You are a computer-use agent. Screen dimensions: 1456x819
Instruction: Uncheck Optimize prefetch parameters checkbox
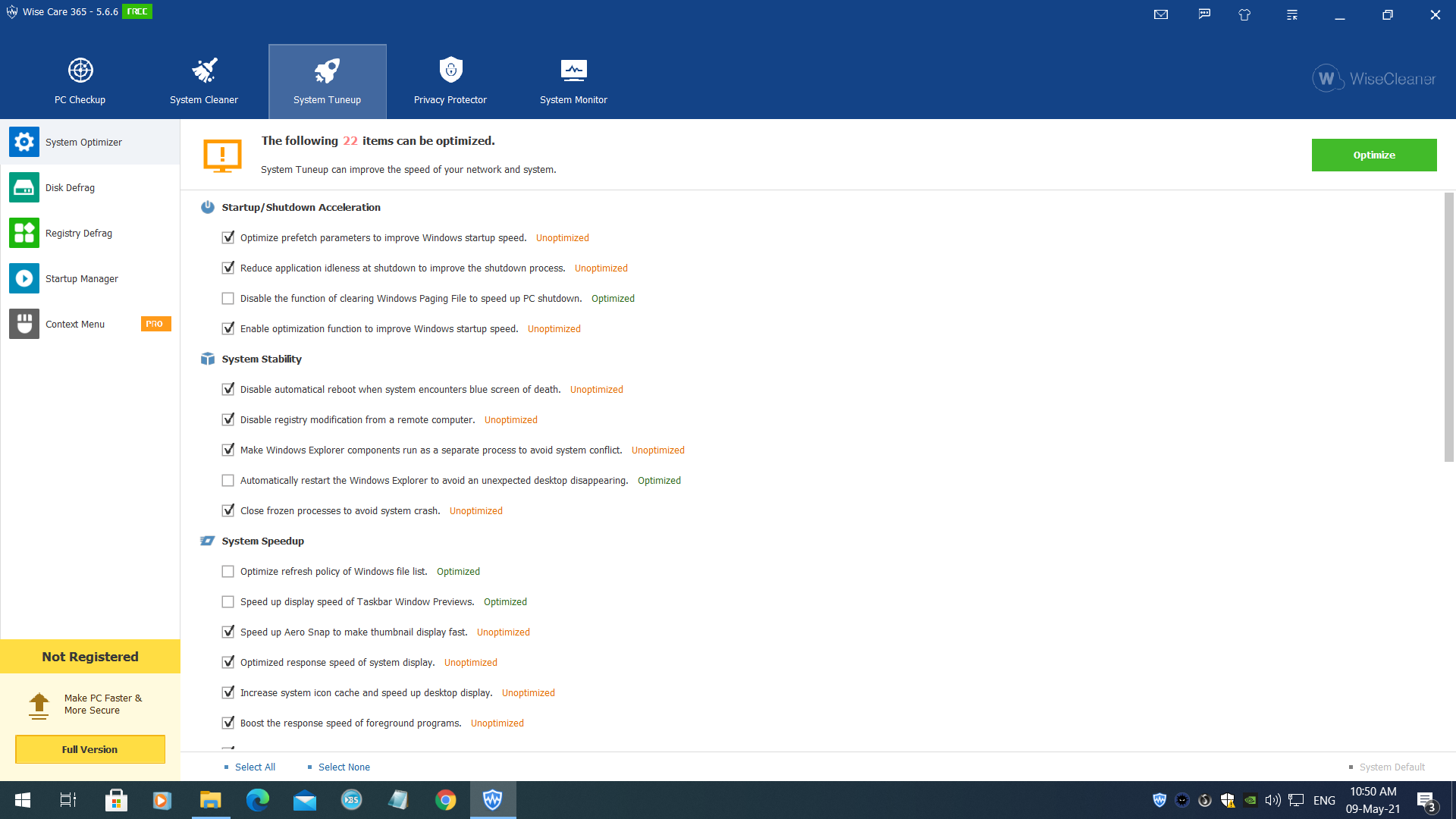point(227,237)
